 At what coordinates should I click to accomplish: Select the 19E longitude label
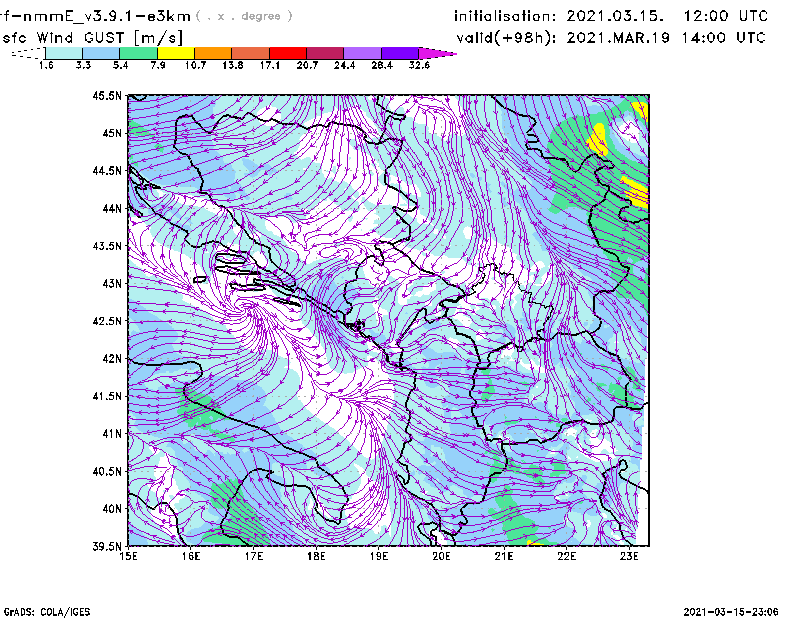pos(379,556)
